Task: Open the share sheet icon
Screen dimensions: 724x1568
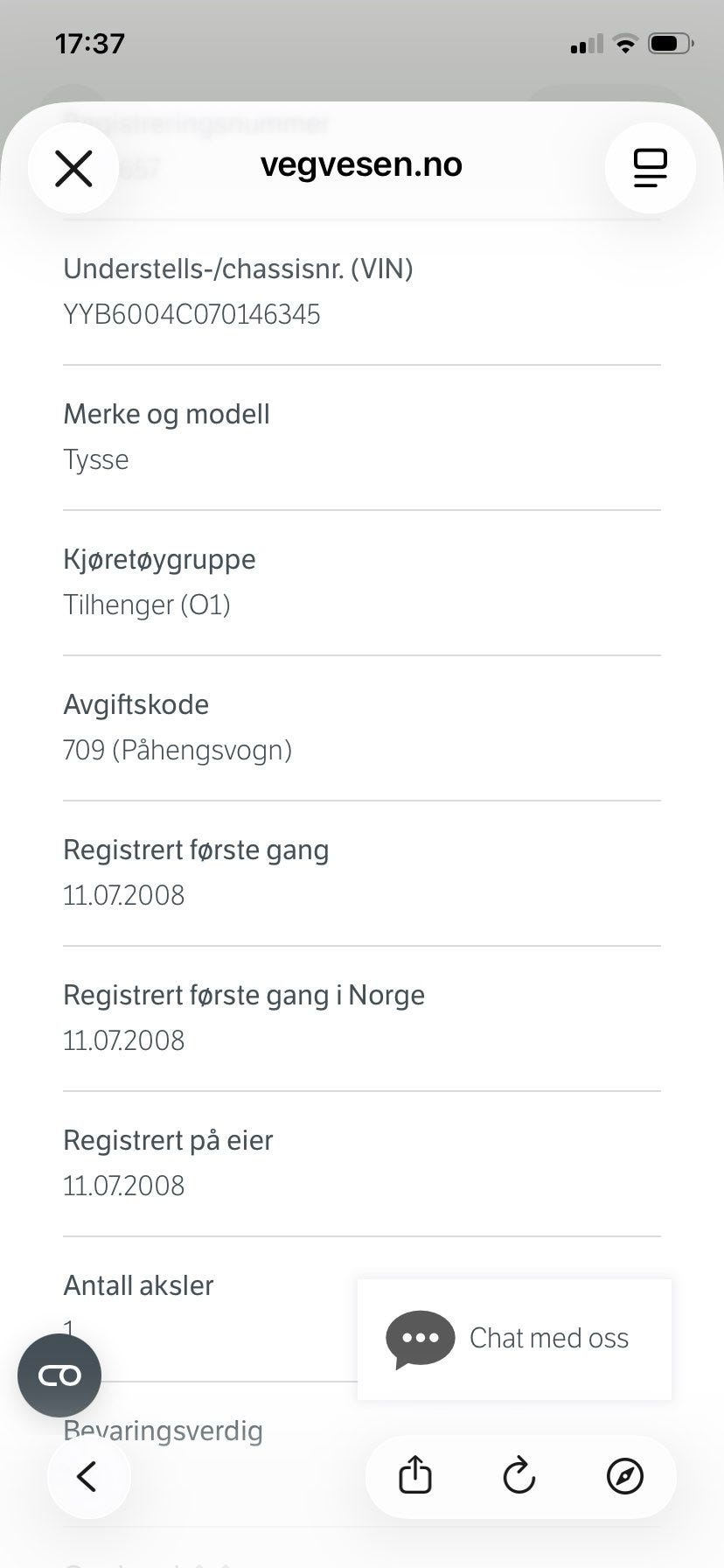Action: tap(415, 1476)
